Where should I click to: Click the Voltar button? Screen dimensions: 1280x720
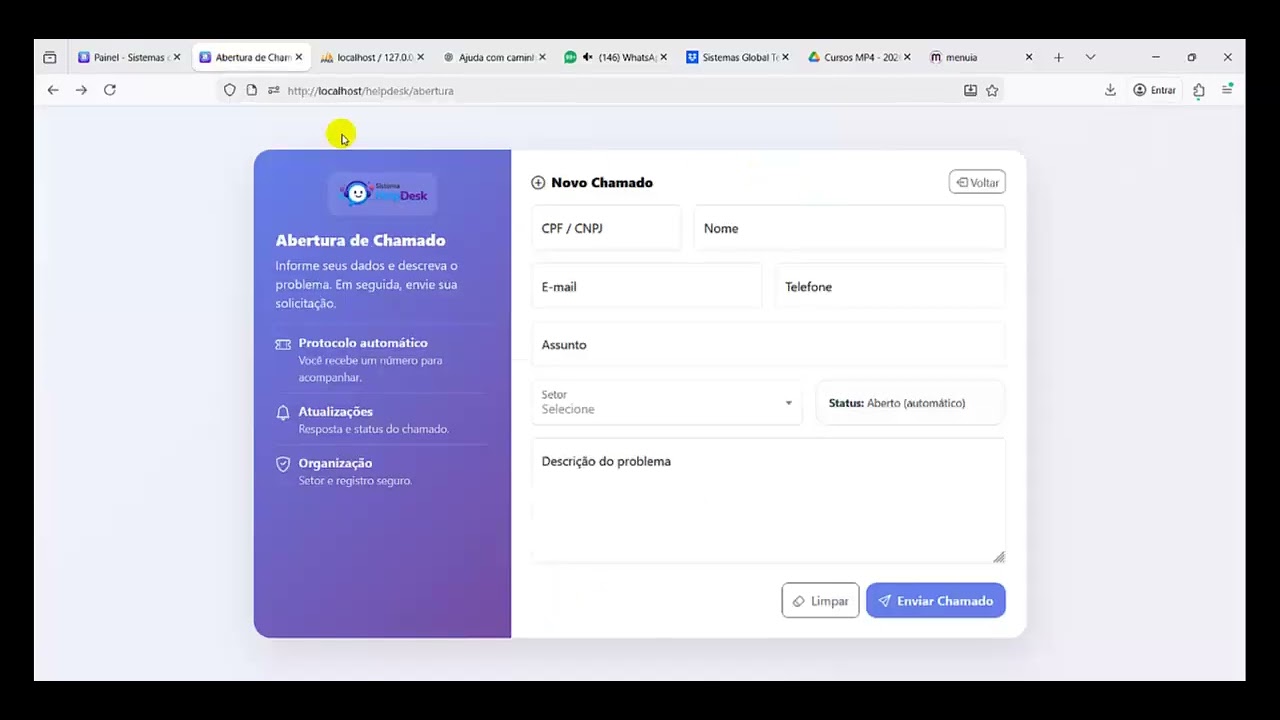pos(977,182)
